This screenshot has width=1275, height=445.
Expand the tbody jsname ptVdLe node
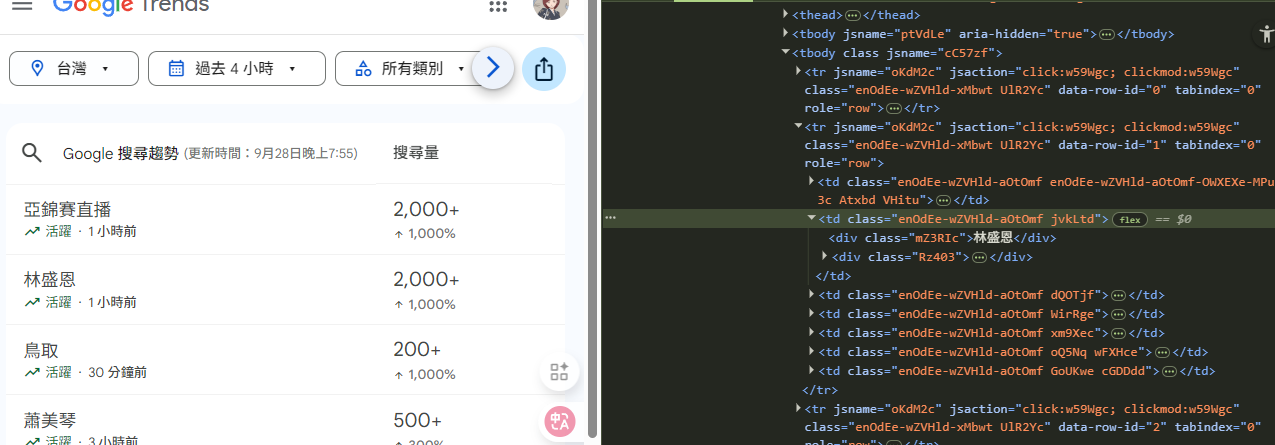[x=786, y=34]
